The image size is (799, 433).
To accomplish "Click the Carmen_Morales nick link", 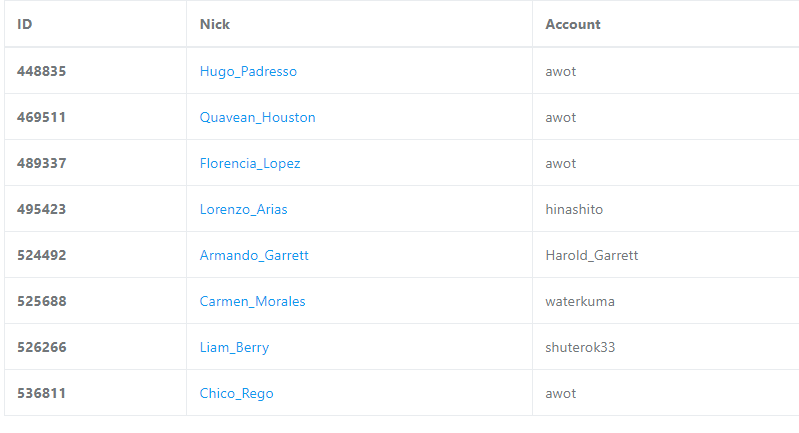I will point(252,301).
